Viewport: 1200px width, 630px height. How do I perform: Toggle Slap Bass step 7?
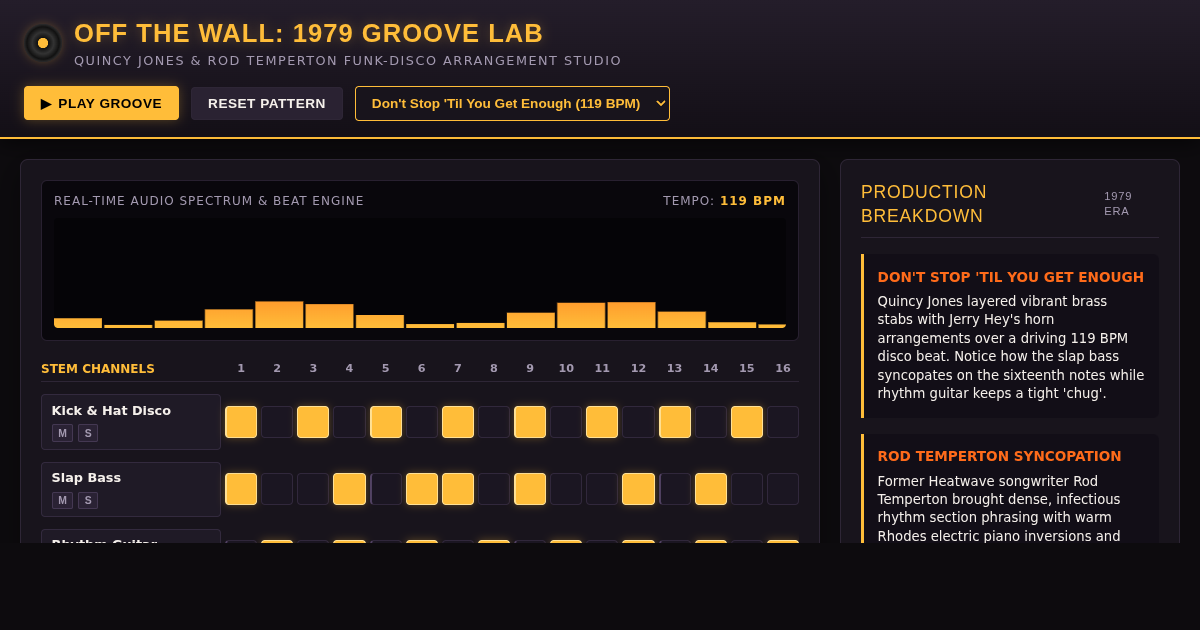point(458,489)
